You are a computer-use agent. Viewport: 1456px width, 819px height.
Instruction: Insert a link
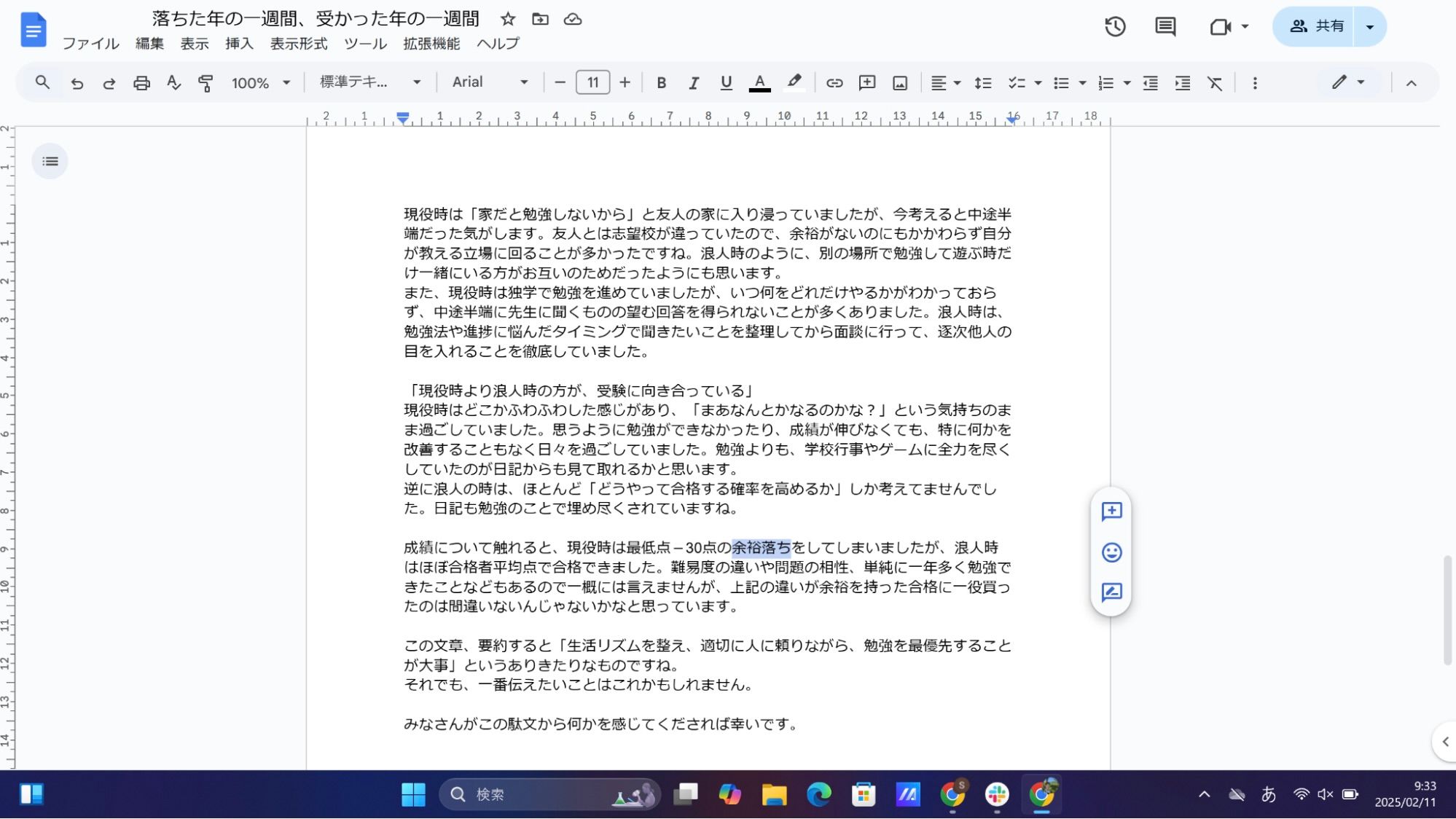(834, 82)
